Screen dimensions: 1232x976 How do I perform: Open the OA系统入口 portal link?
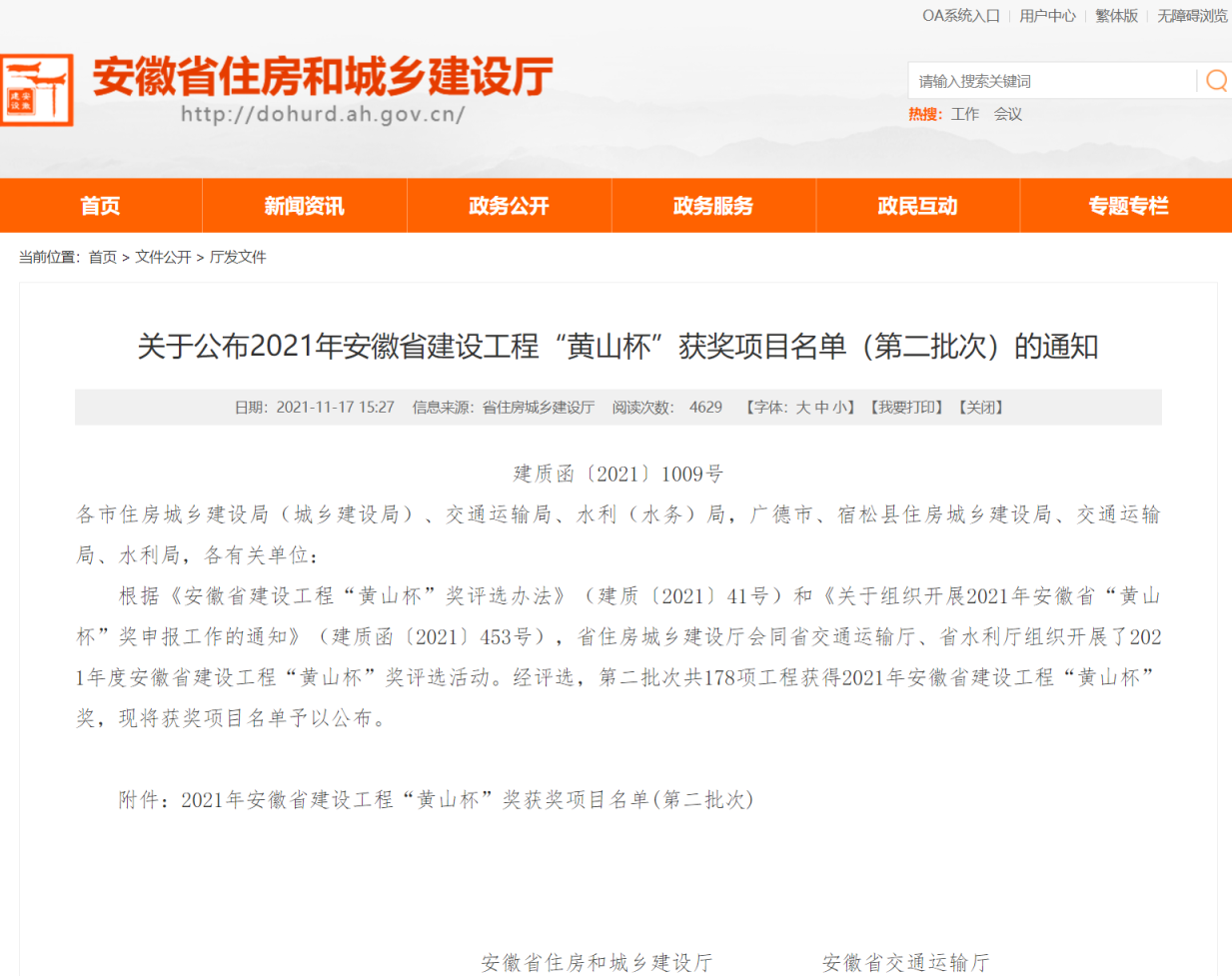click(961, 15)
